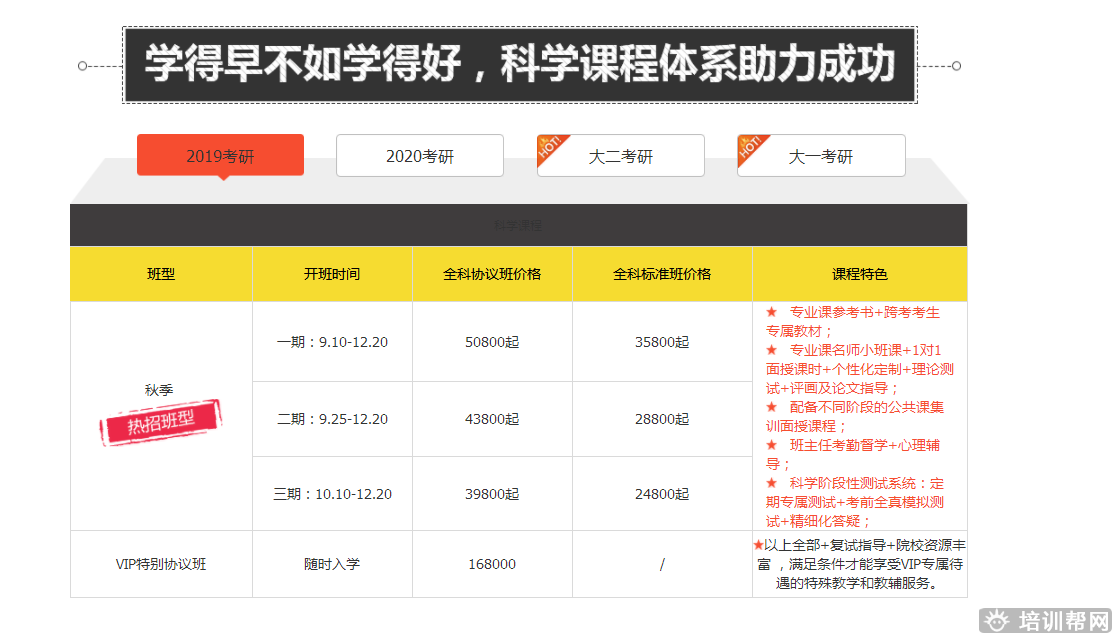
Task: Open the 大一考研 tab
Action: click(x=821, y=156)
